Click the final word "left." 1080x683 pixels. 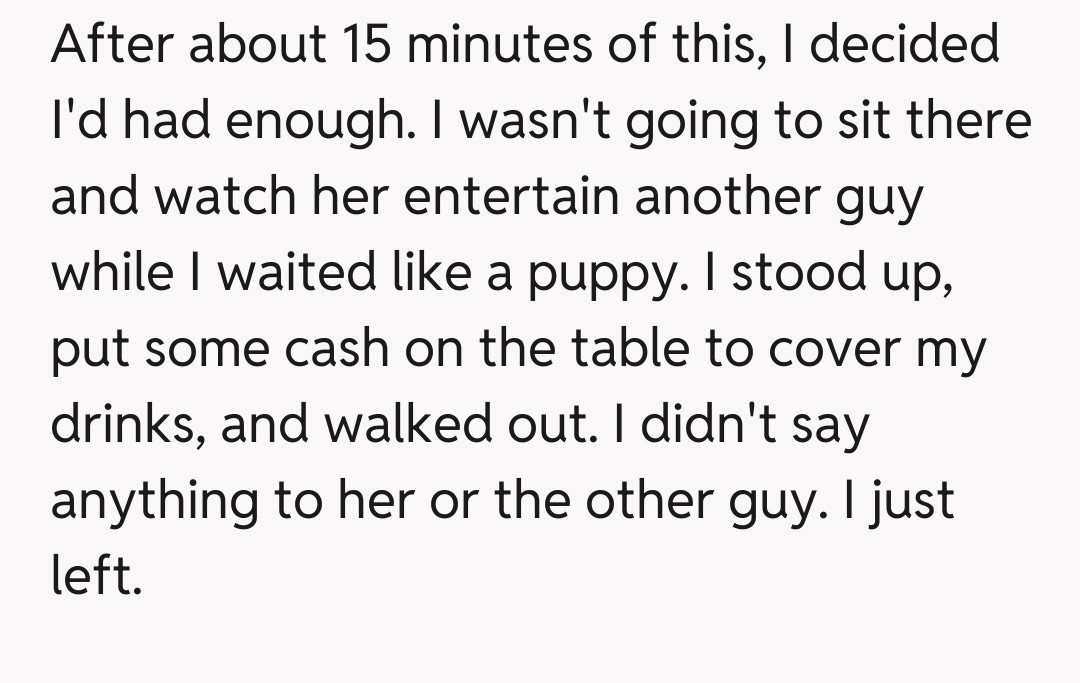(x=97, y=577)
